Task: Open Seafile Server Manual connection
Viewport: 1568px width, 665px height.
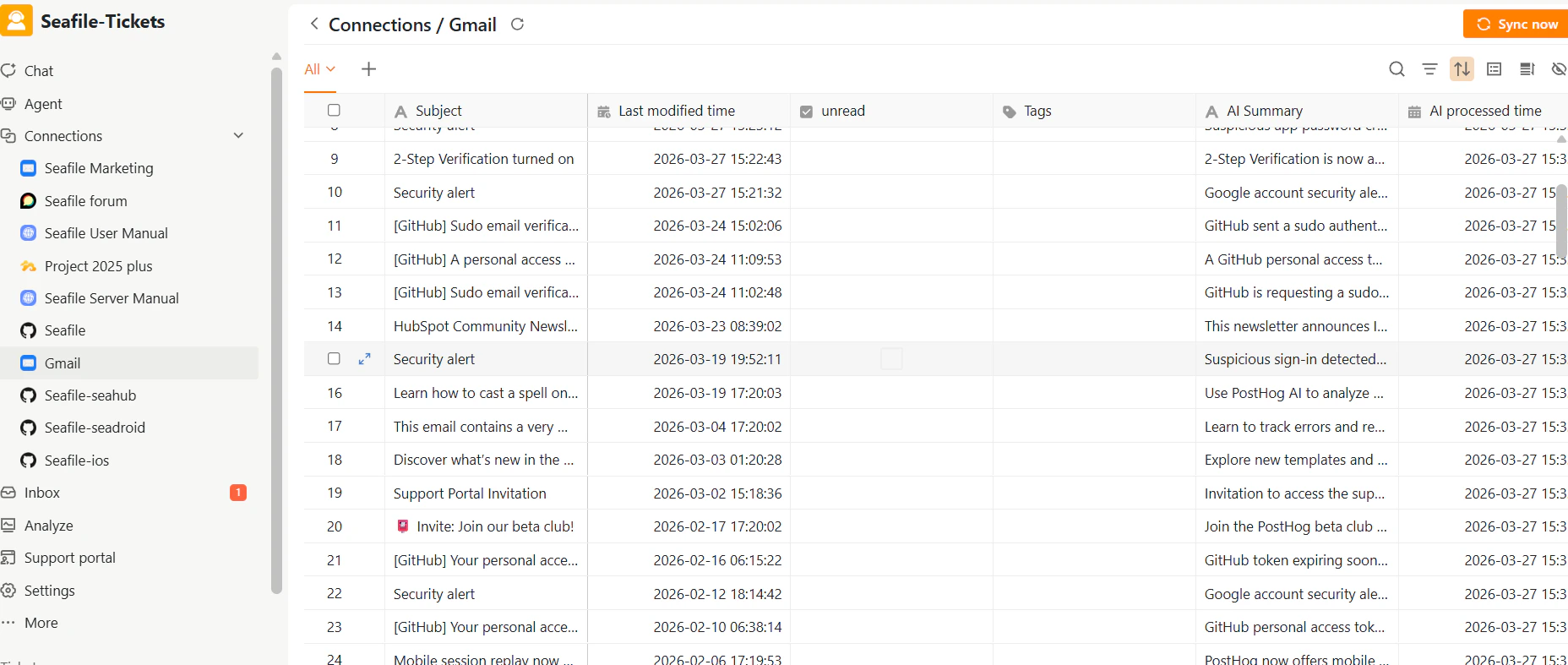Action: pos(112,298)
